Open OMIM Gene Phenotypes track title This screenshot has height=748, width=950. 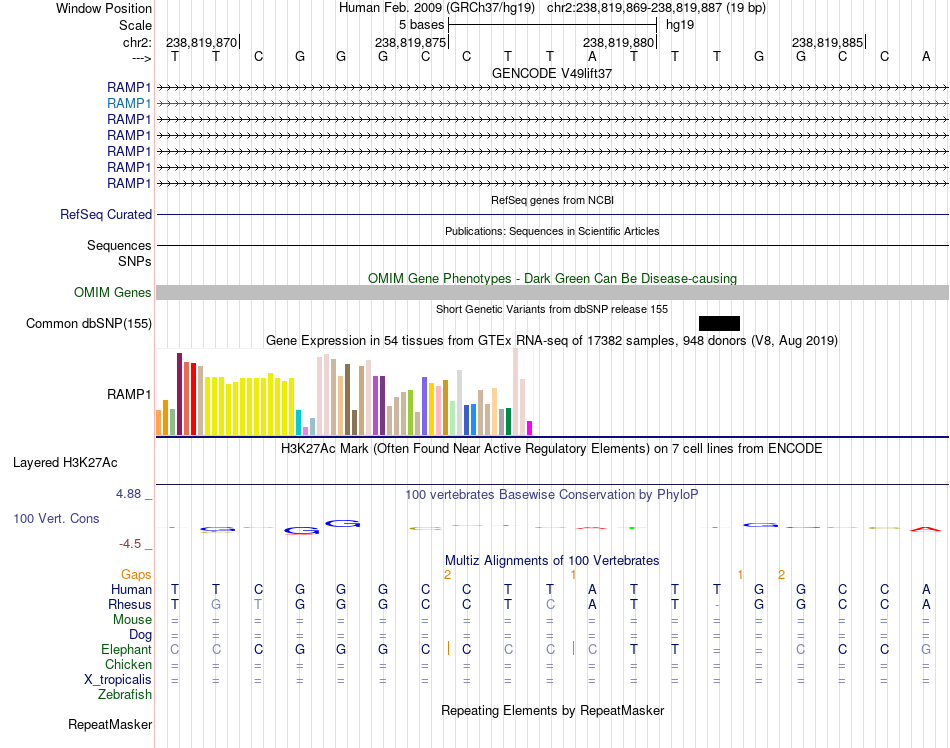552,279
